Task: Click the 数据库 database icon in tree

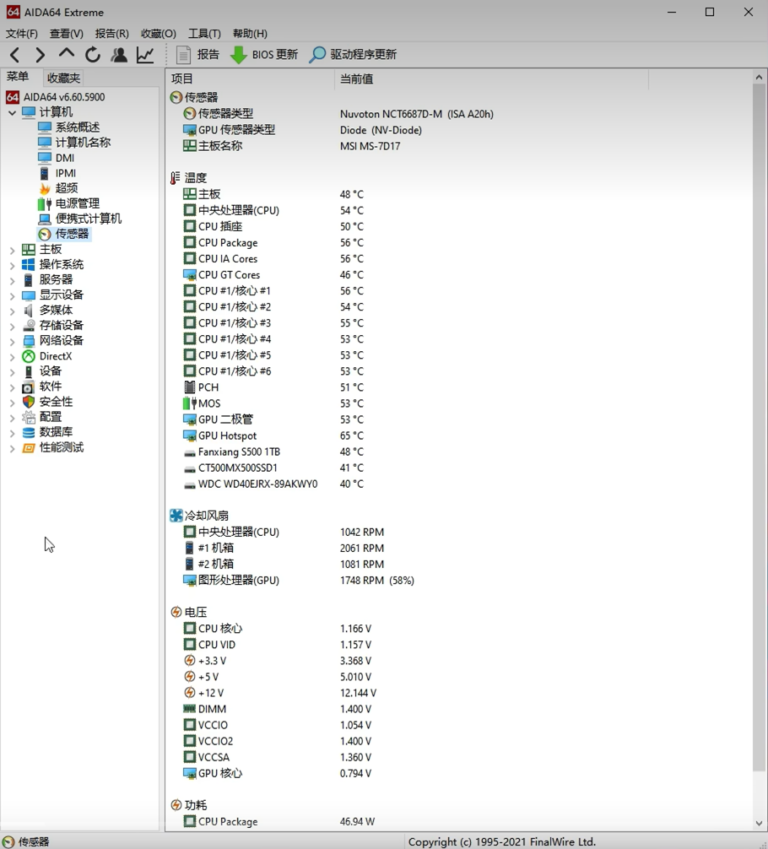Action: 28,432
